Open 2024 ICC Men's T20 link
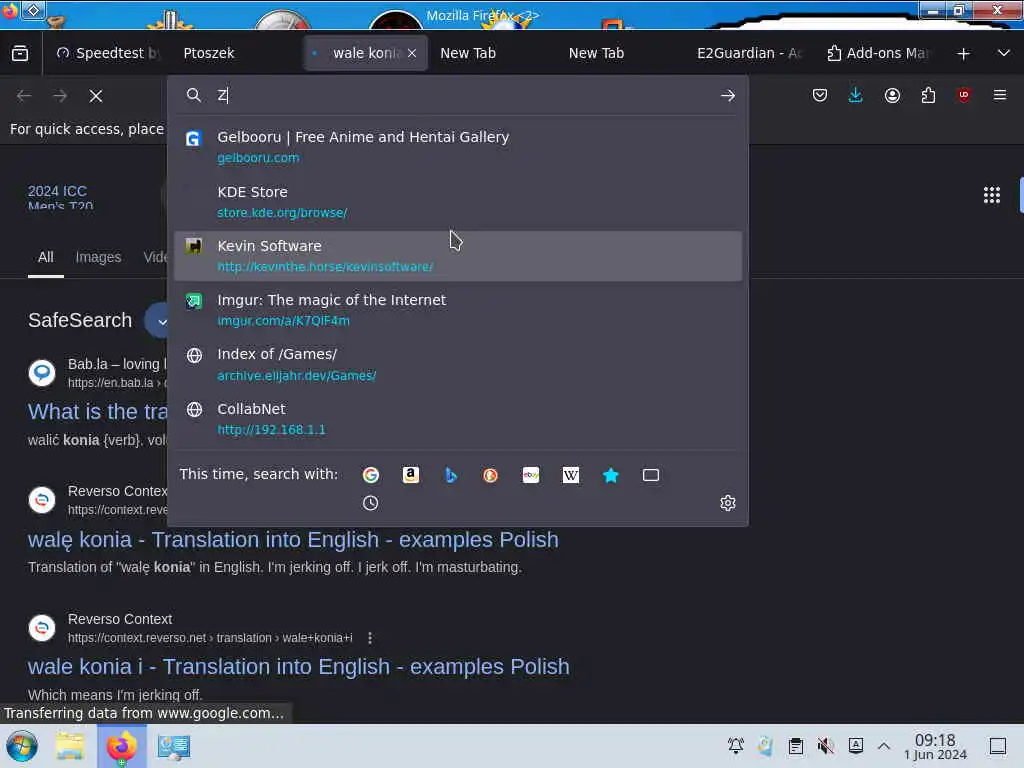Screen dimensions: 1024x768 [x=60, y=197]
